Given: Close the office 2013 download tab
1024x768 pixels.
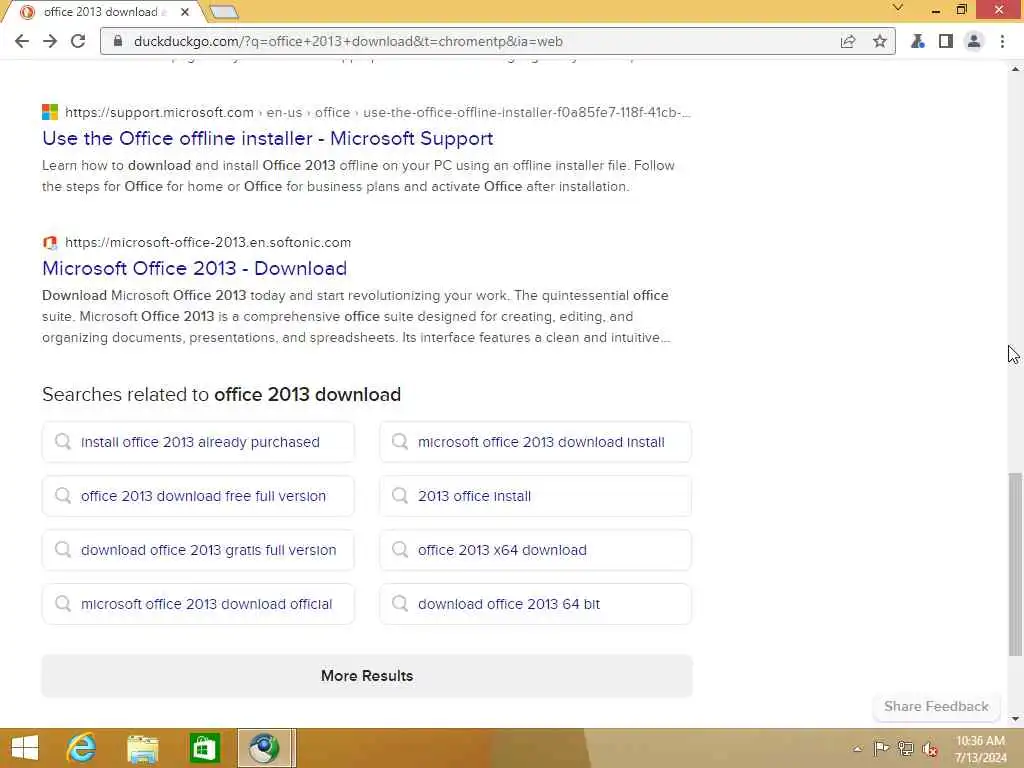Looking at the screenshot, I should 185,12.
